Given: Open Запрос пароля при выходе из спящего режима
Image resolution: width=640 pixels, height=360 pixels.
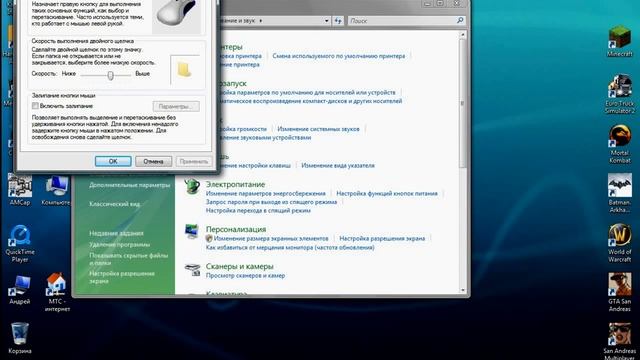Looking at the screenshot, I should coord(271,202).
